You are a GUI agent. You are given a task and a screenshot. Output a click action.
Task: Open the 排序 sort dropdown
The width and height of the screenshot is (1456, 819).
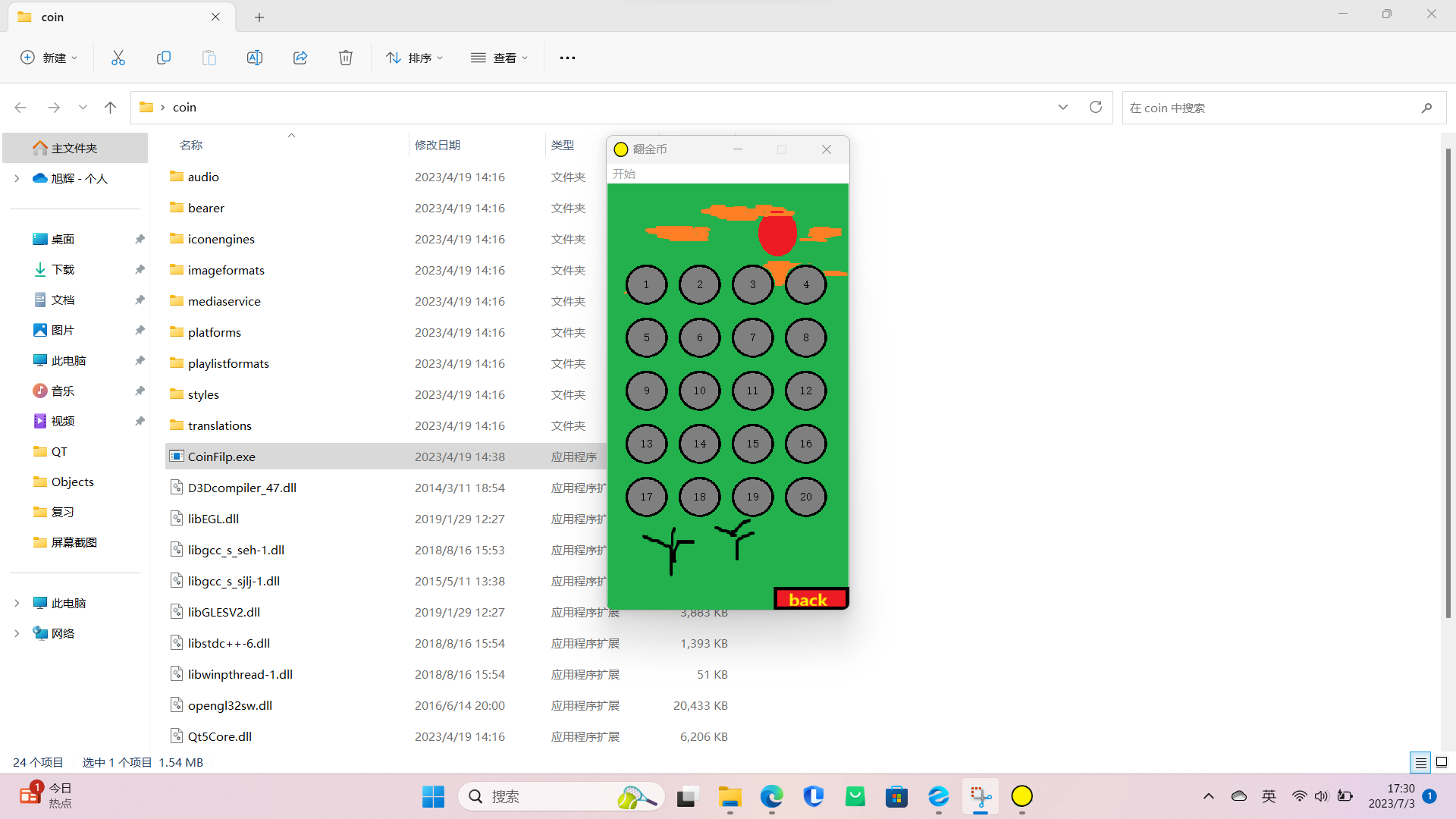click(x=414, y=58)
